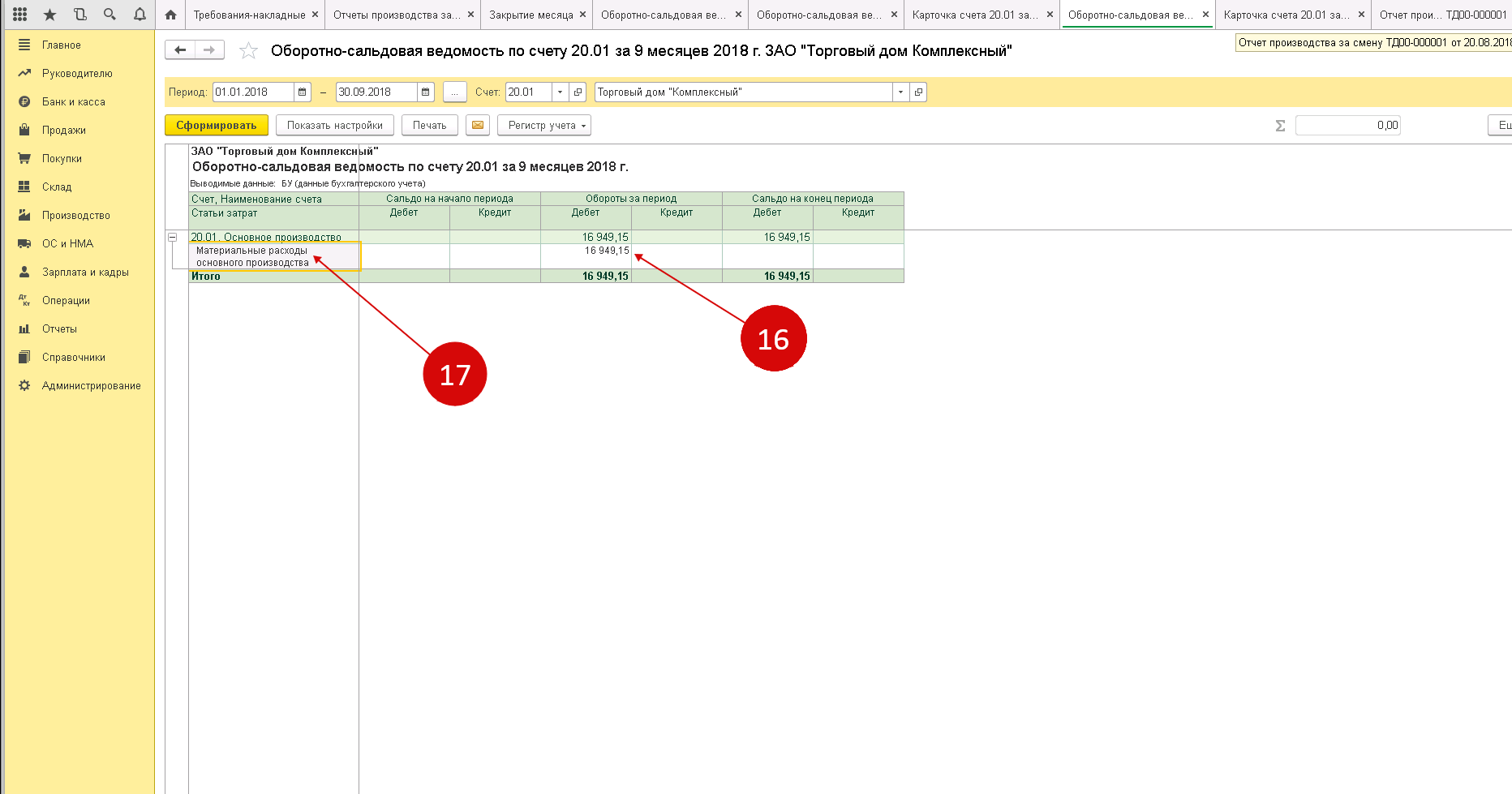Switch to the Закрытие месяца tab
Screen dimensions: 1512x794
coord(530,15)
